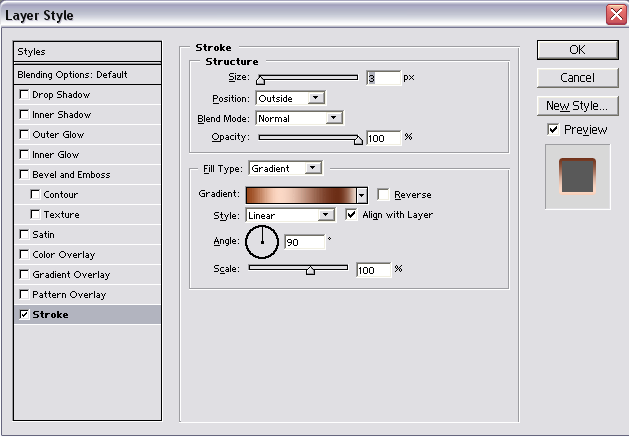This screenshot has width=629, height=437.
Task: Select the Inner Shadow label
Action: click(x=61, y=114)
